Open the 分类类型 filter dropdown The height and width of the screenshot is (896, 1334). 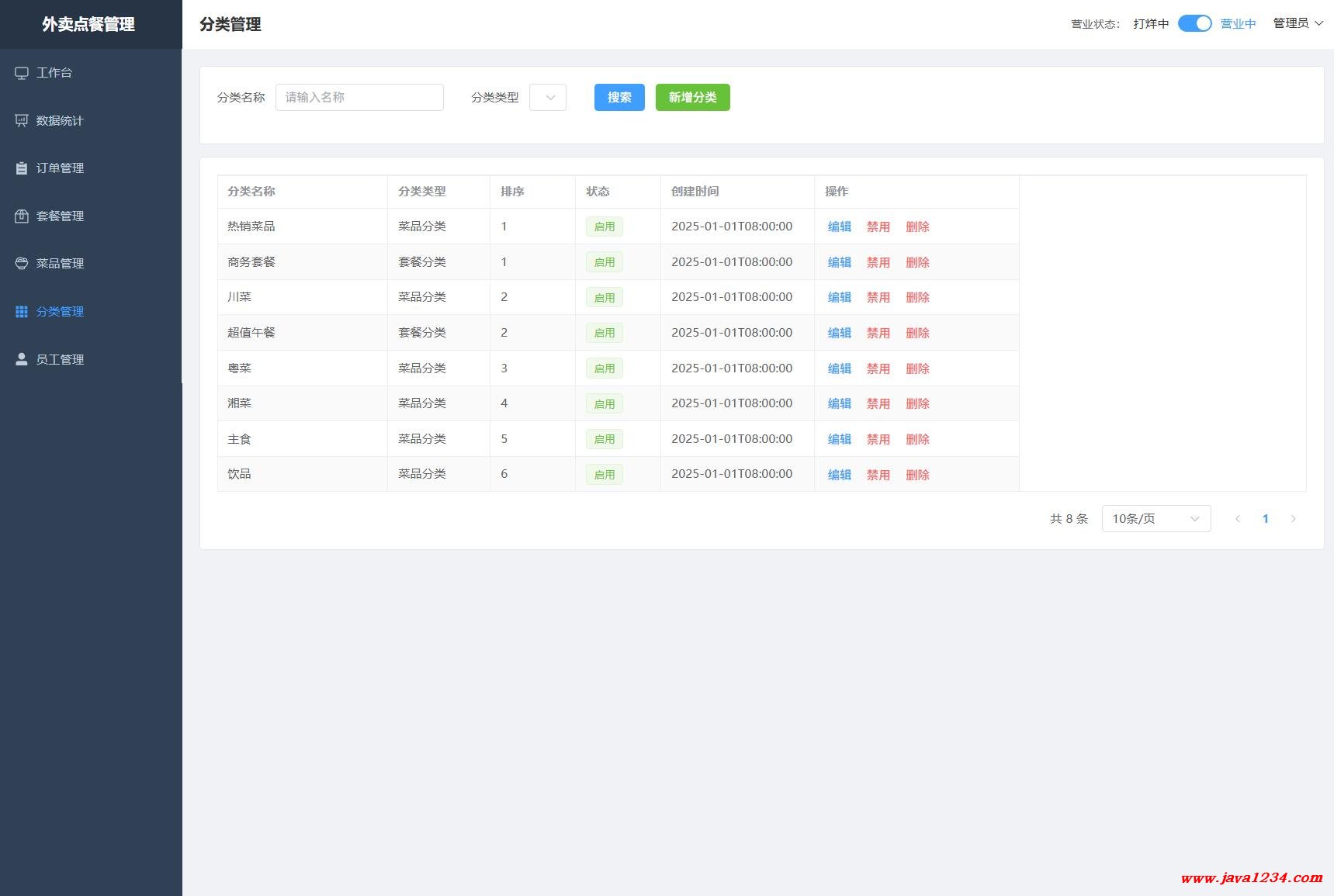[548, 98]
